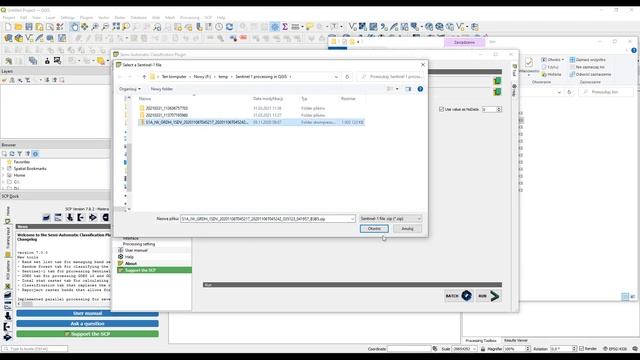Toggle the file dialog preview pane icon
This screenshot has height=360, width=640.
point(408,89)
